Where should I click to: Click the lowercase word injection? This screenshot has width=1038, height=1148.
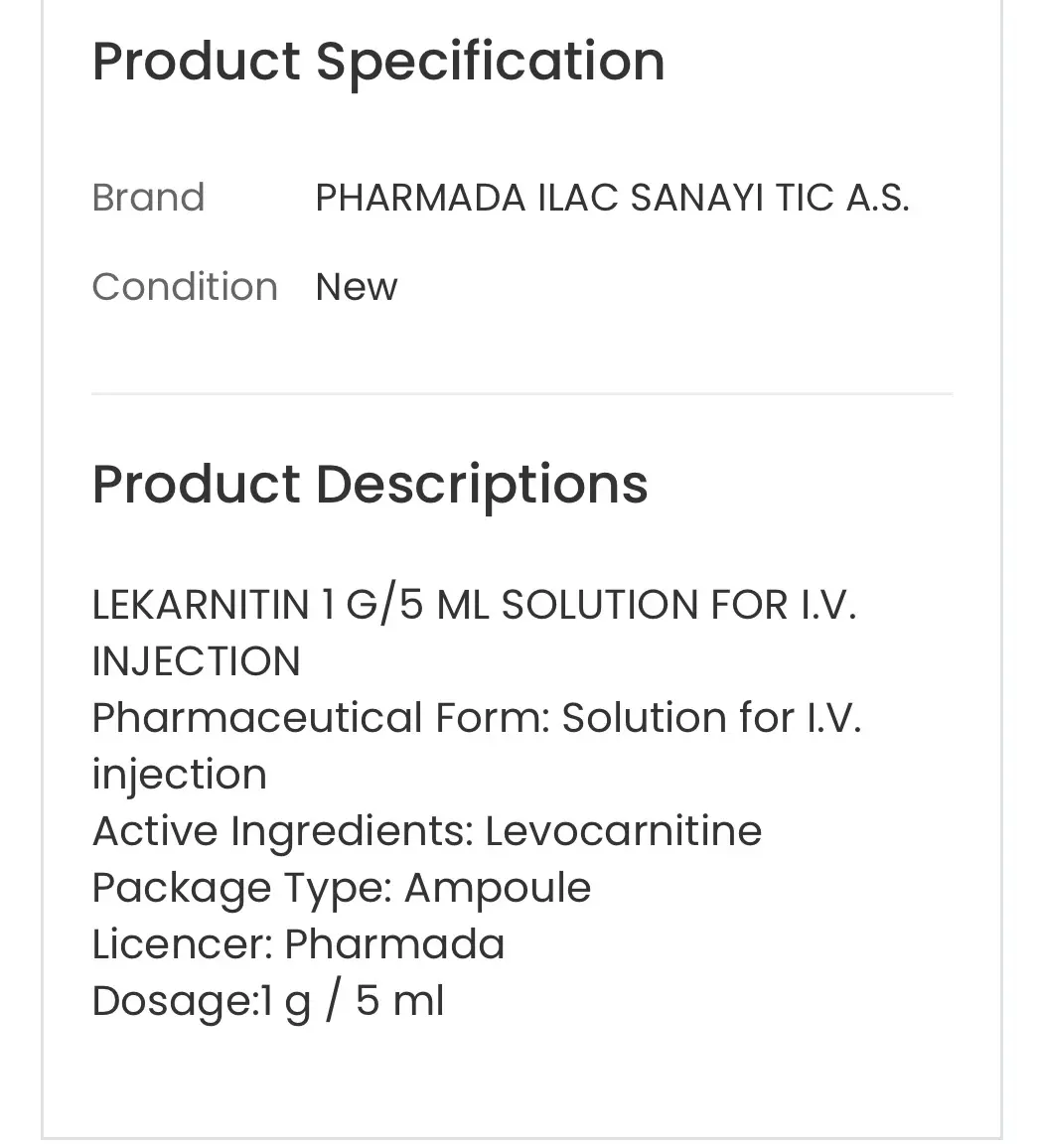[180, 776]
